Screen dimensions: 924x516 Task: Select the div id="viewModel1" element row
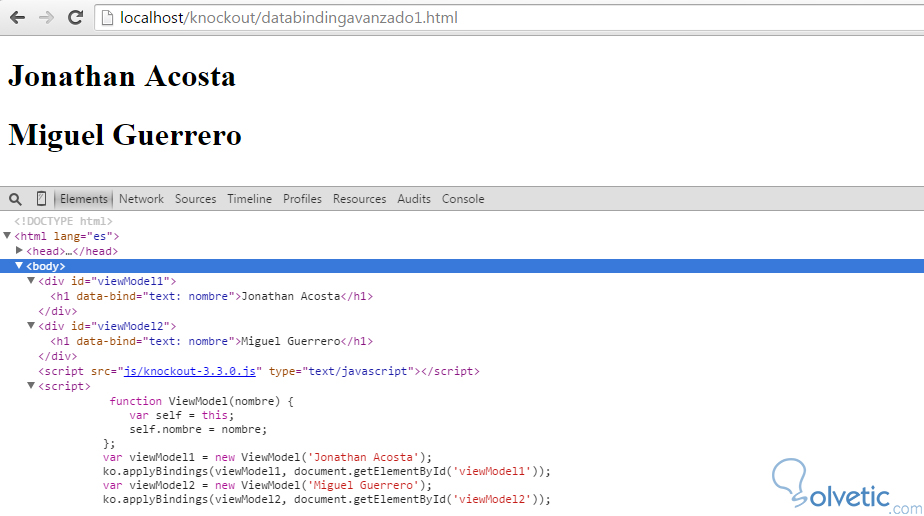(107, 281)
